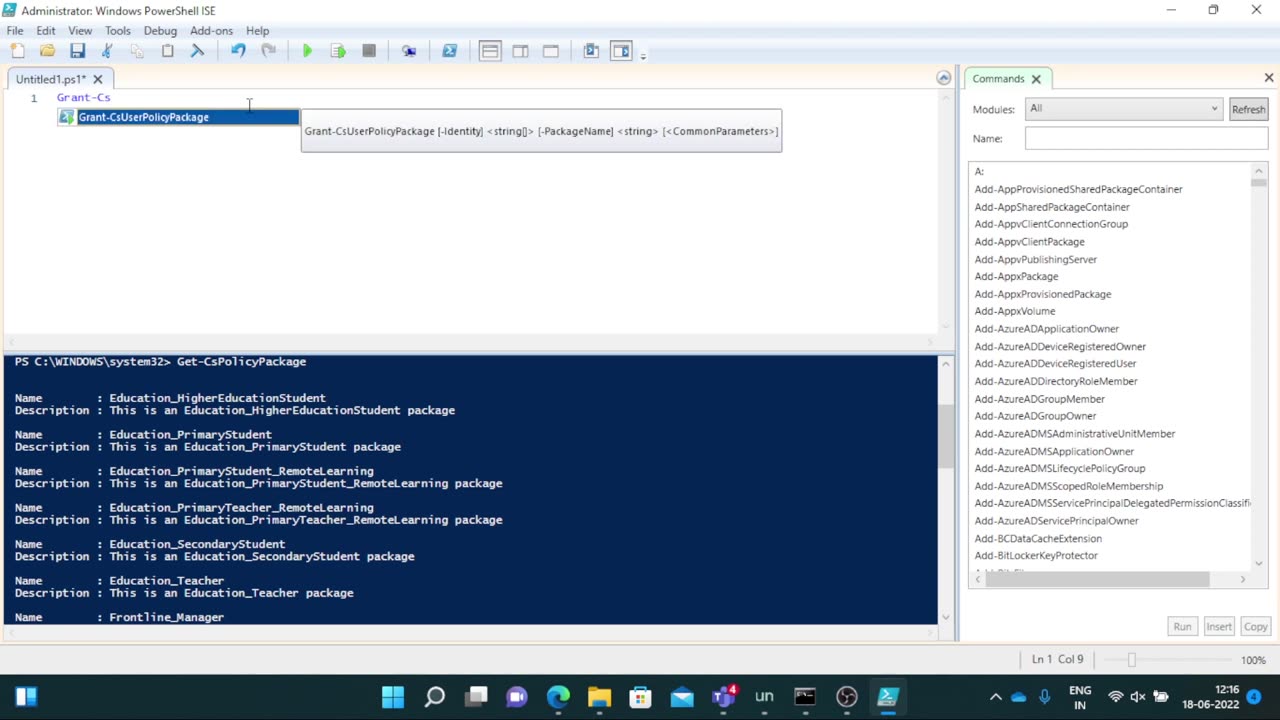The image size is (1280, 720).
Task: Start PowerShell.exe from the toolbar icon
Action: [449, 51]
